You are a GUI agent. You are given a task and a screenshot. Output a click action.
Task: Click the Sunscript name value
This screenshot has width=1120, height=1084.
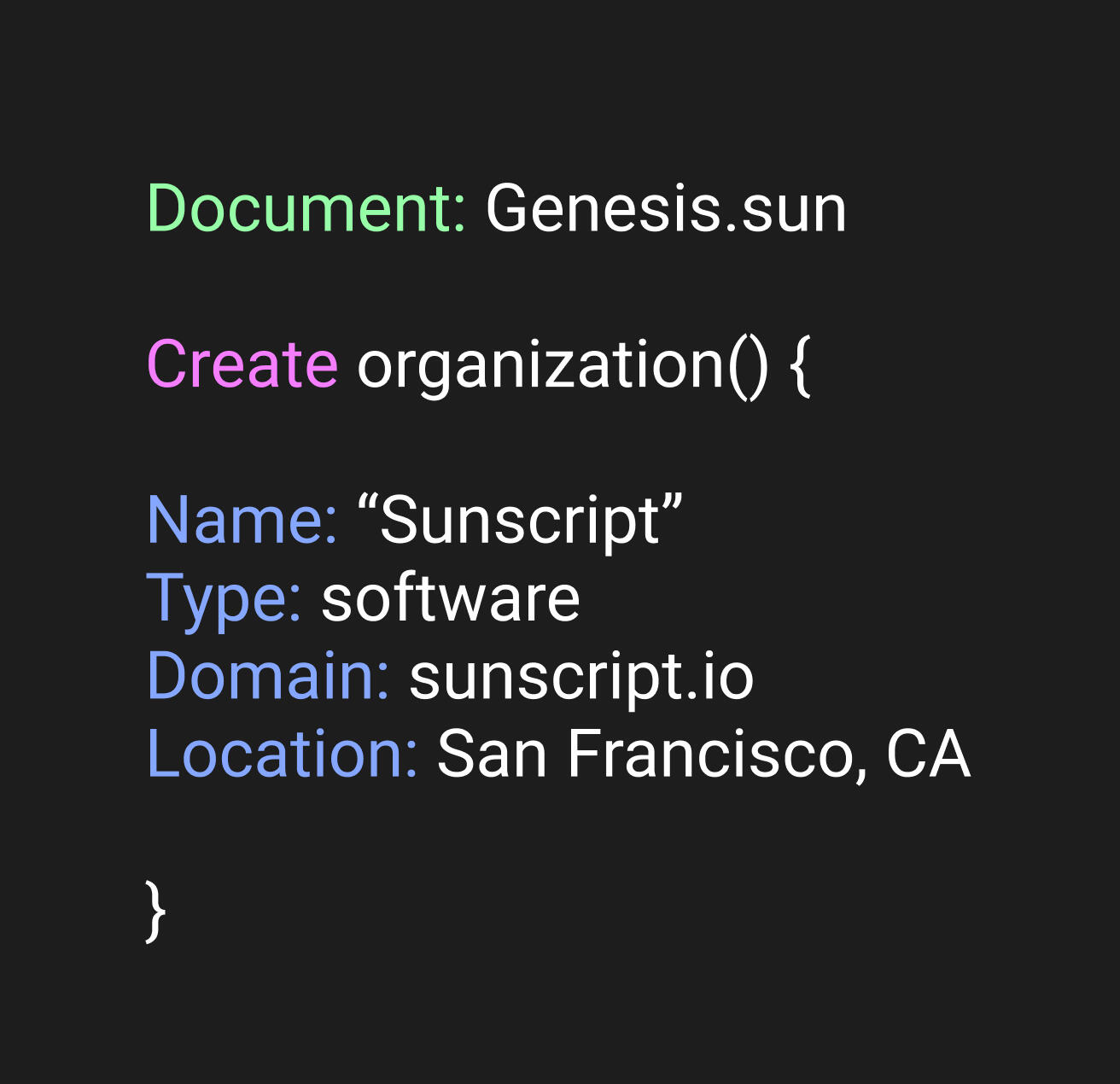520,520
